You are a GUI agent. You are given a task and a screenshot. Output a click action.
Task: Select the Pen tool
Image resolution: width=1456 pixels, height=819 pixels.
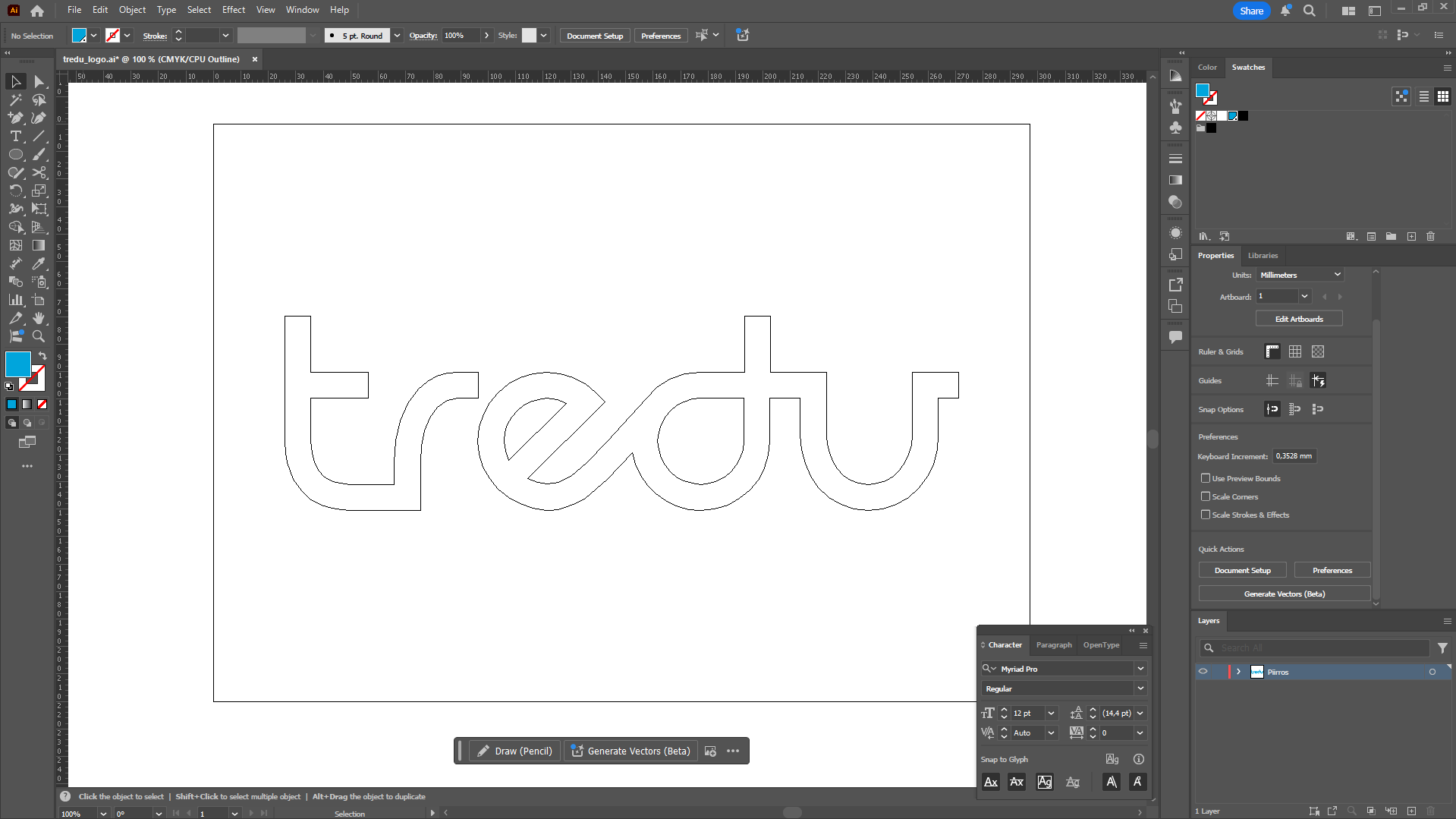tap(16, 118)
